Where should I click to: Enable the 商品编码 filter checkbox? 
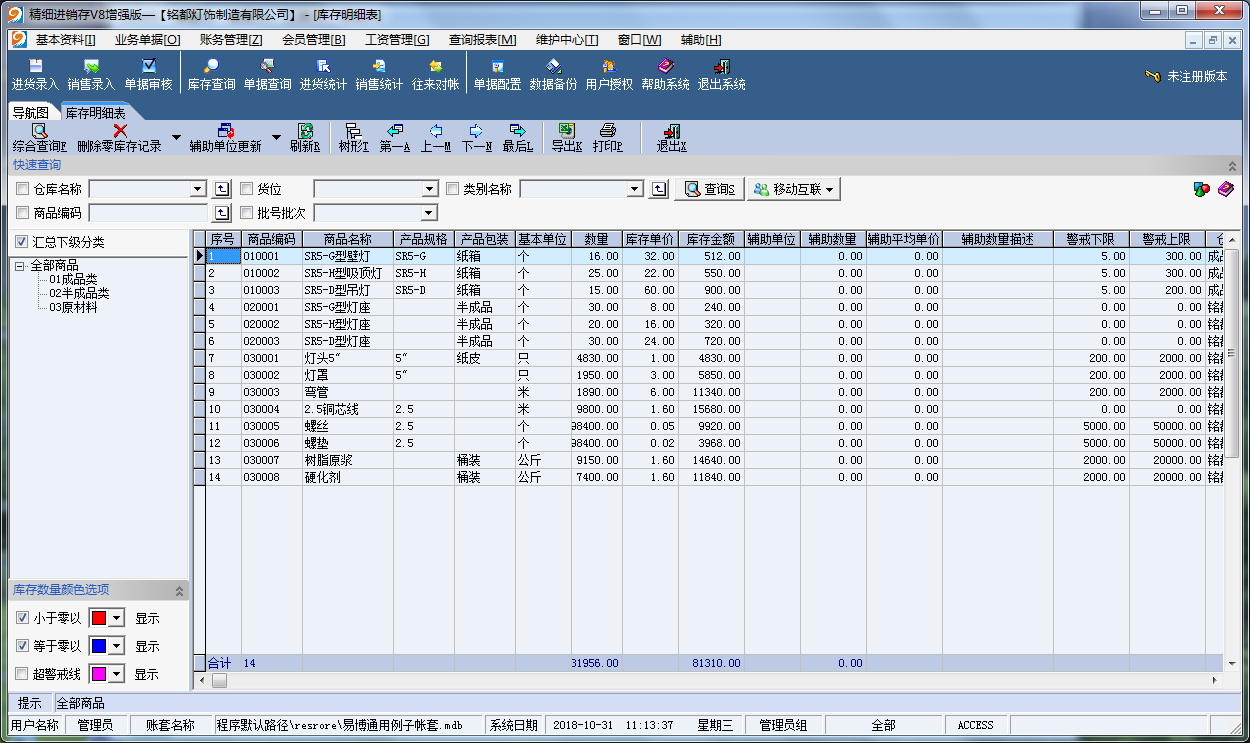(x=23, y=213)
